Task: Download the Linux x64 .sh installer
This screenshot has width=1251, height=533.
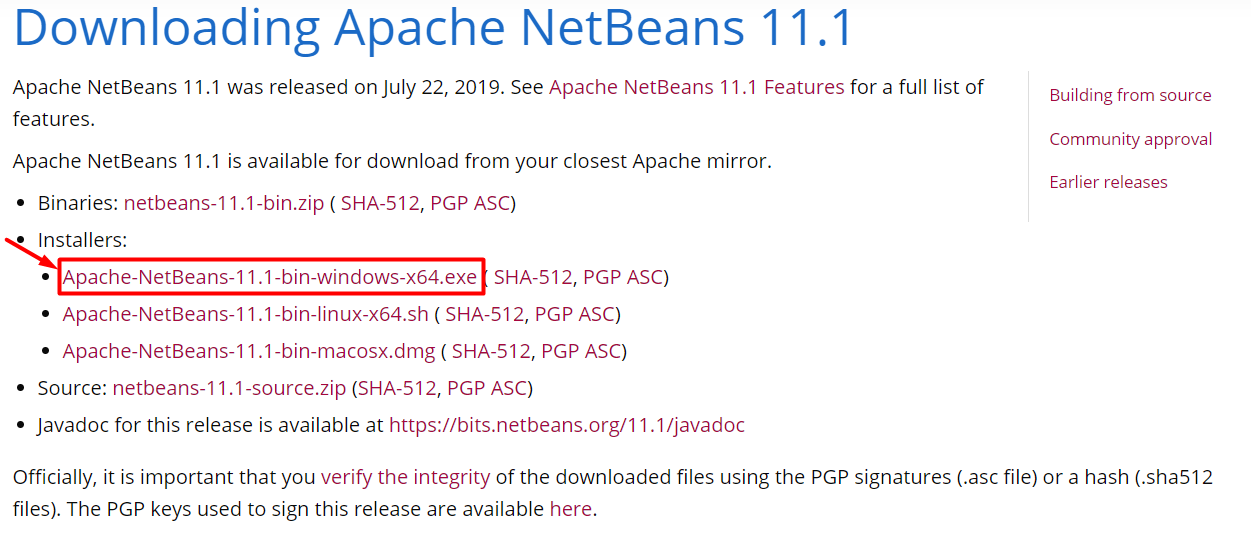Action: click(x=245, y=314)
